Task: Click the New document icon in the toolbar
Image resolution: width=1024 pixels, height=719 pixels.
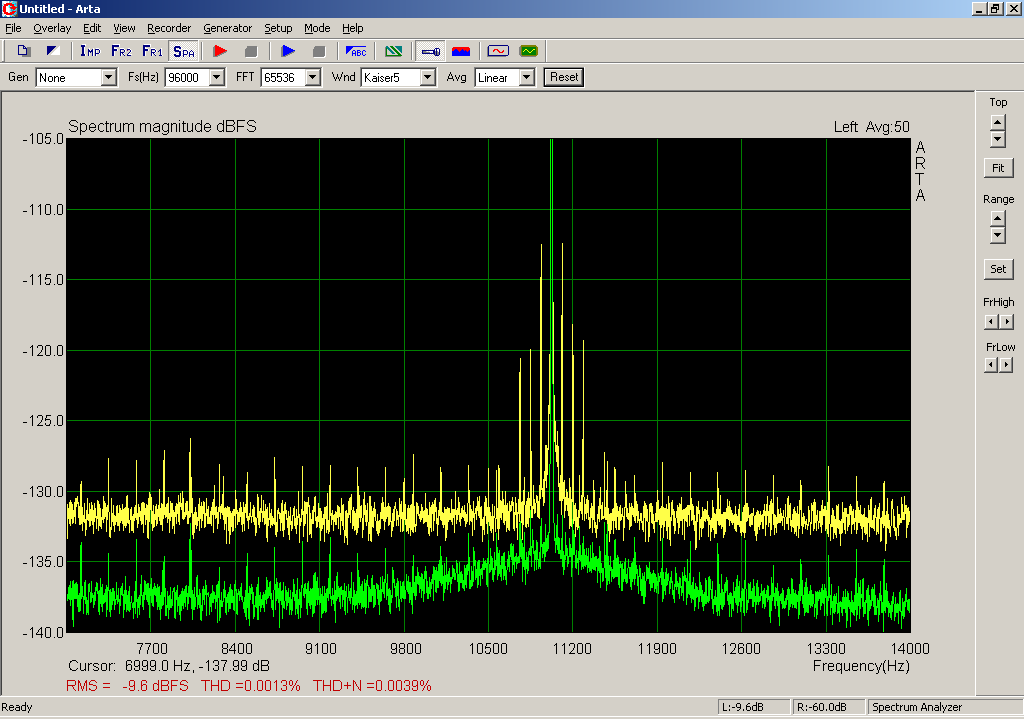Action: point(24,51)
